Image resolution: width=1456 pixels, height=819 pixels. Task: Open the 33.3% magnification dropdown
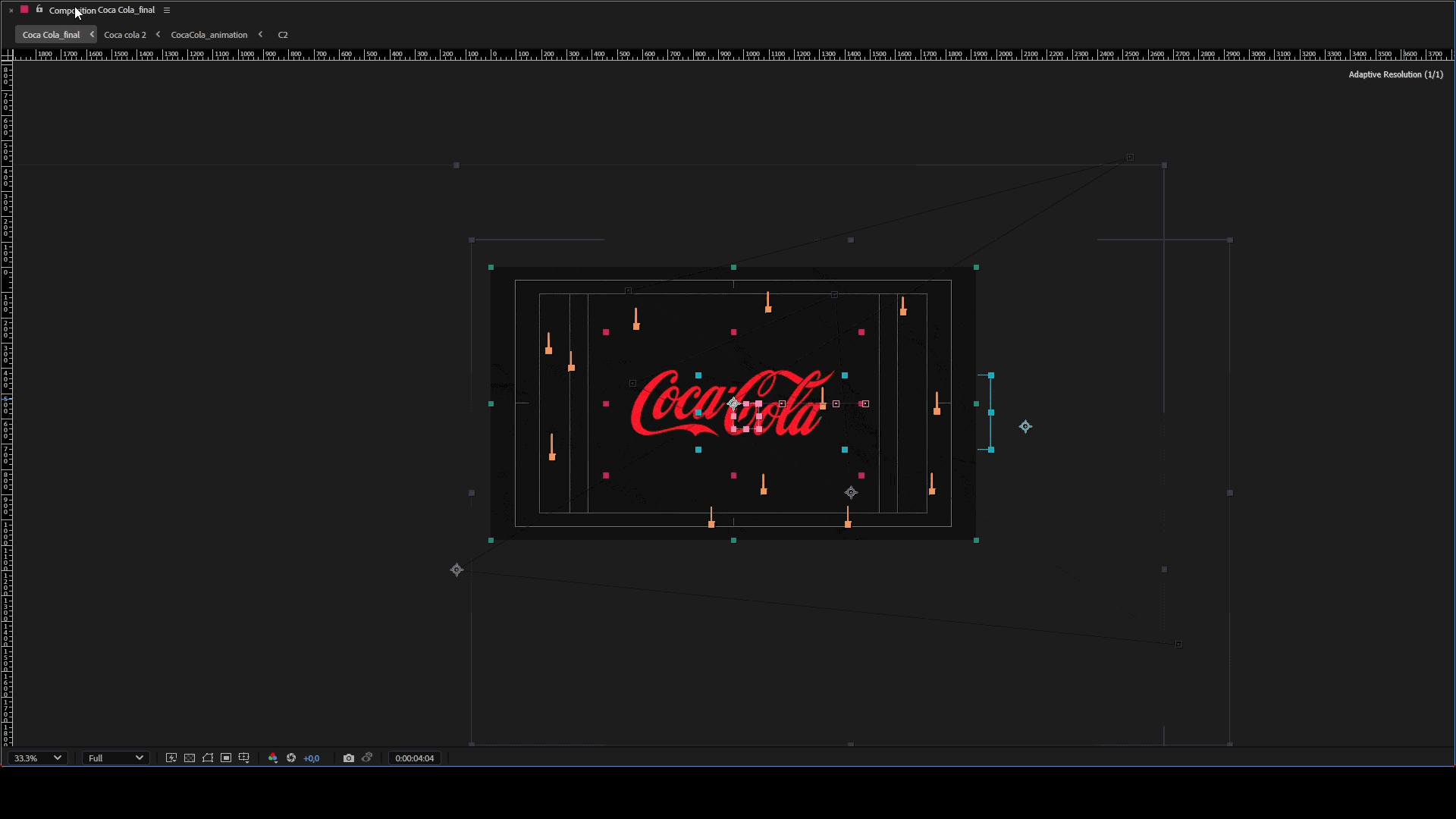(37, 758)
